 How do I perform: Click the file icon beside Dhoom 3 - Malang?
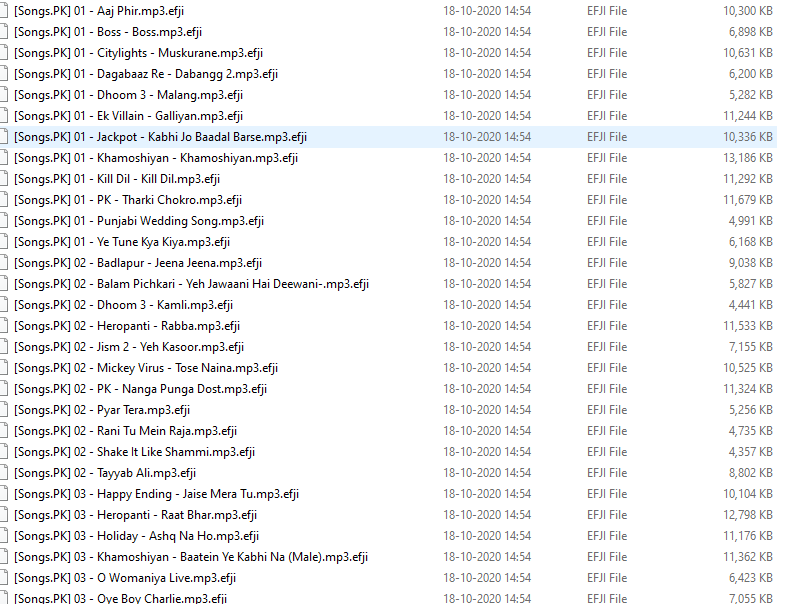[4, 95]
